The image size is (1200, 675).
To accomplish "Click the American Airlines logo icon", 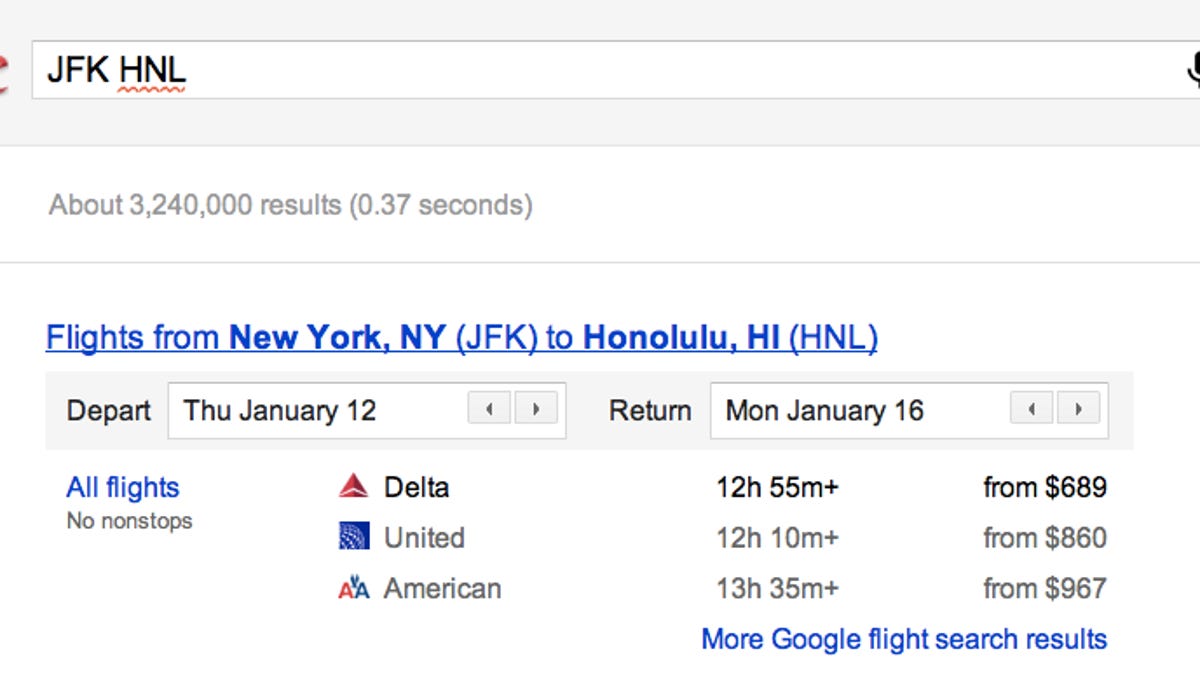I will pos(356,589).
